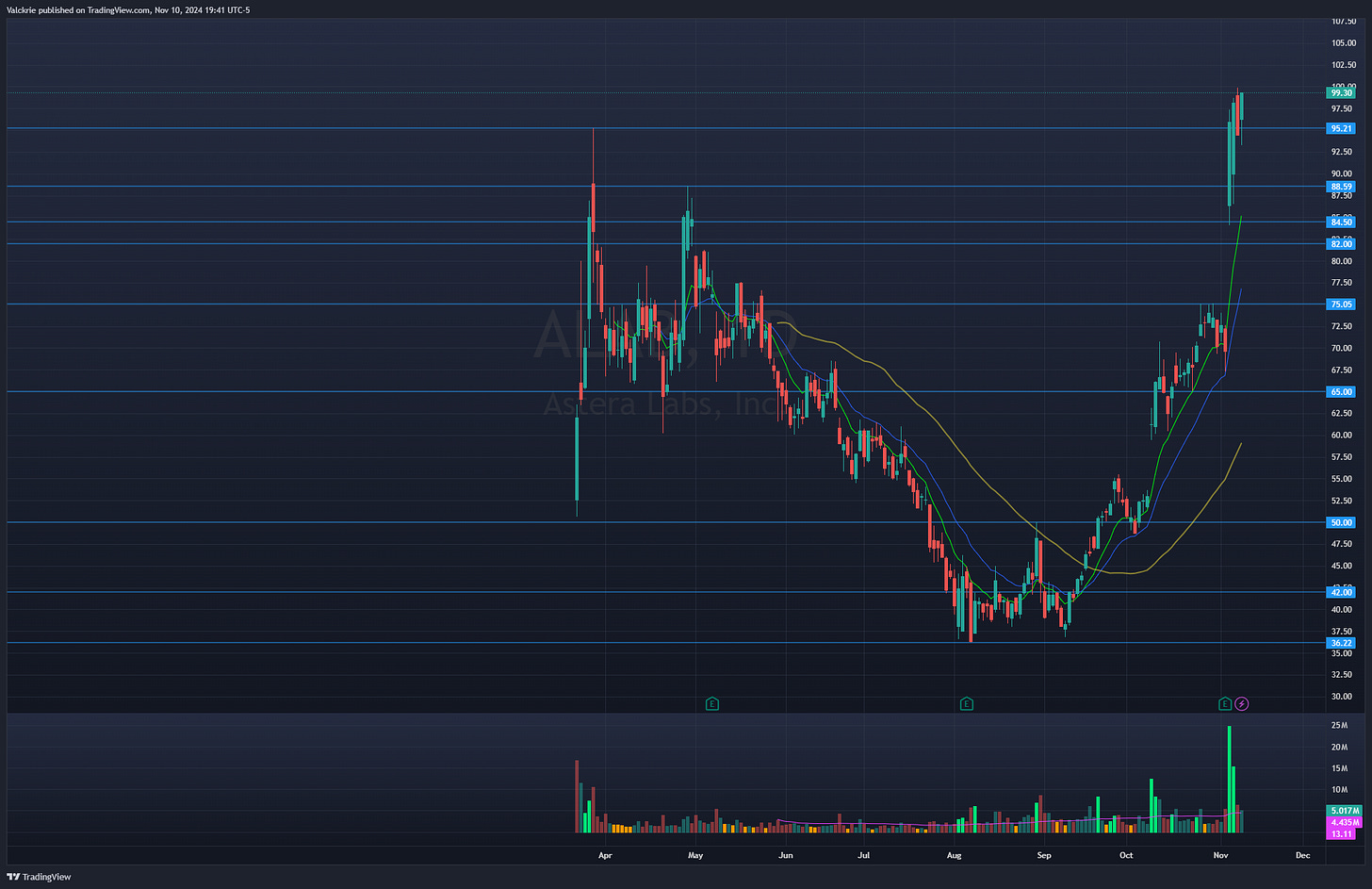Click the Sep label on time axis

1044,856
